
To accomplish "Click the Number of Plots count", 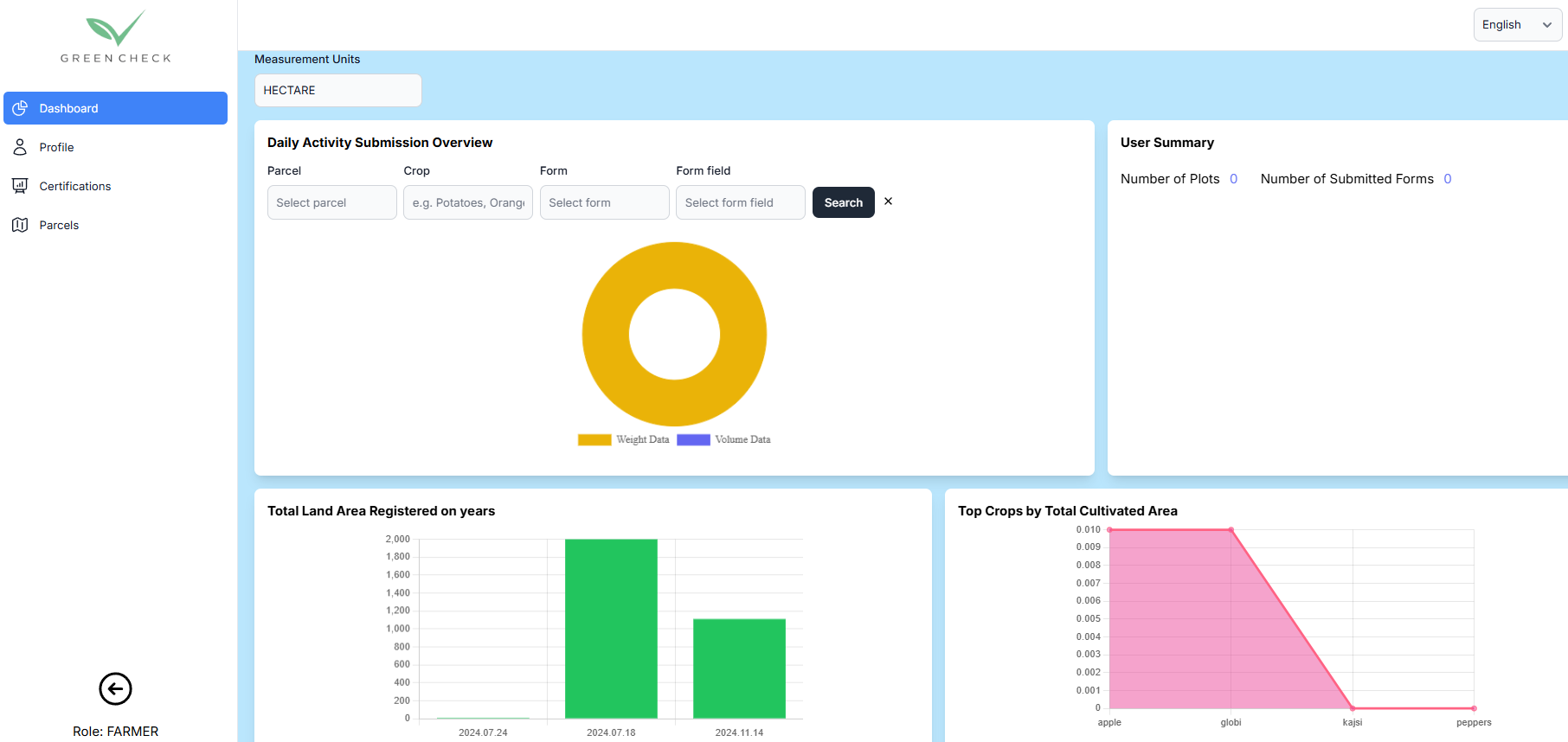I will tap(1233, 179).
